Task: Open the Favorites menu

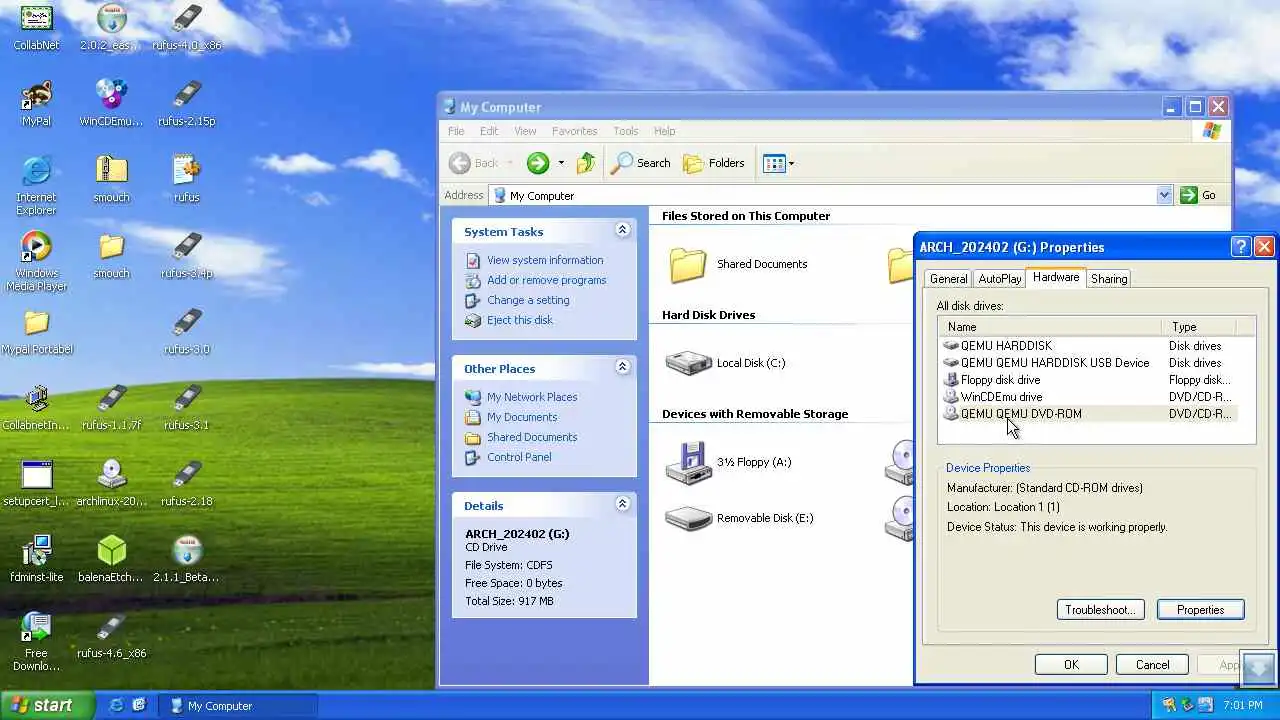Action: (574, 131)
